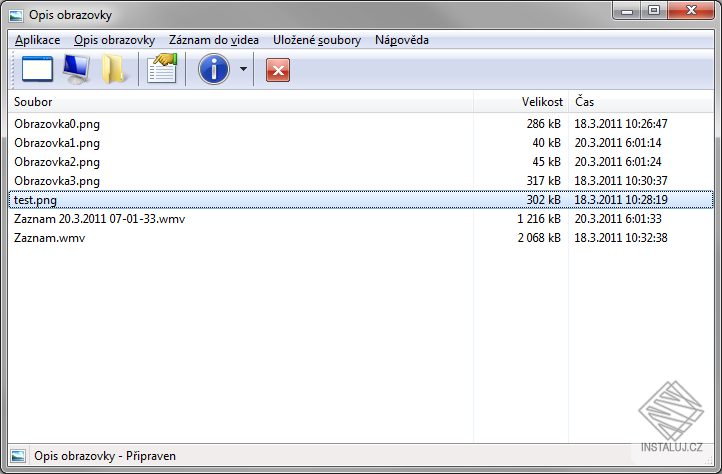
Task: Open the Uložené soubory menu
Action: point(317,40)
